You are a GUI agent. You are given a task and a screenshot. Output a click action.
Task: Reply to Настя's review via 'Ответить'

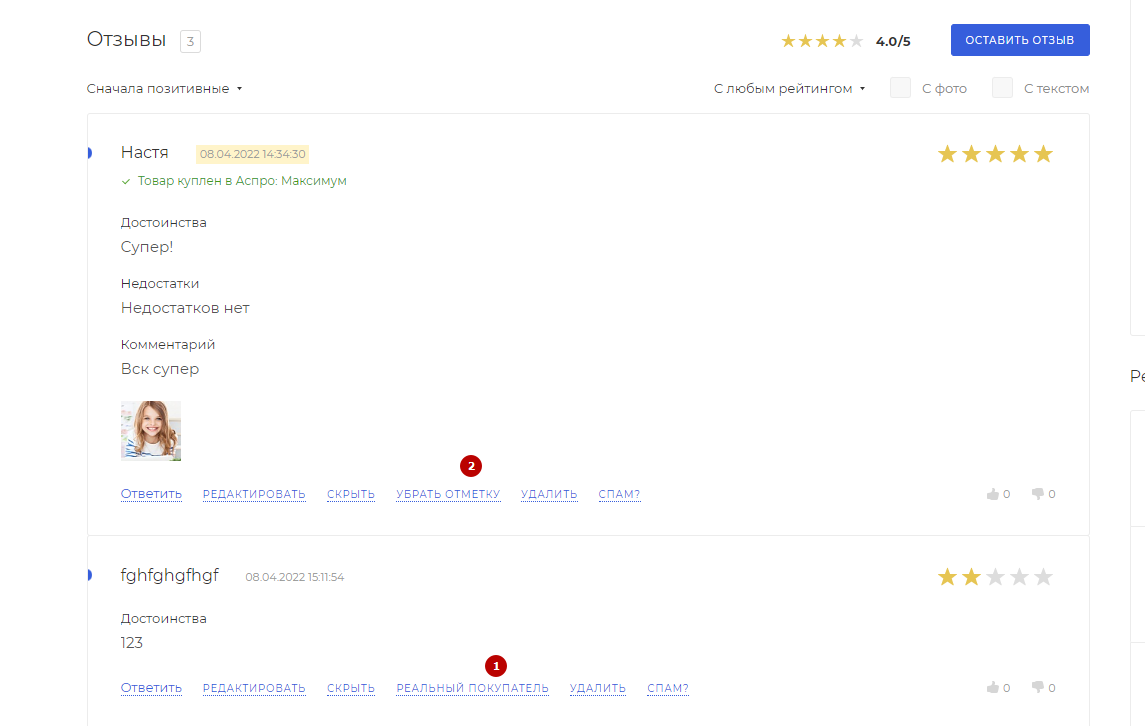[151, 494]
